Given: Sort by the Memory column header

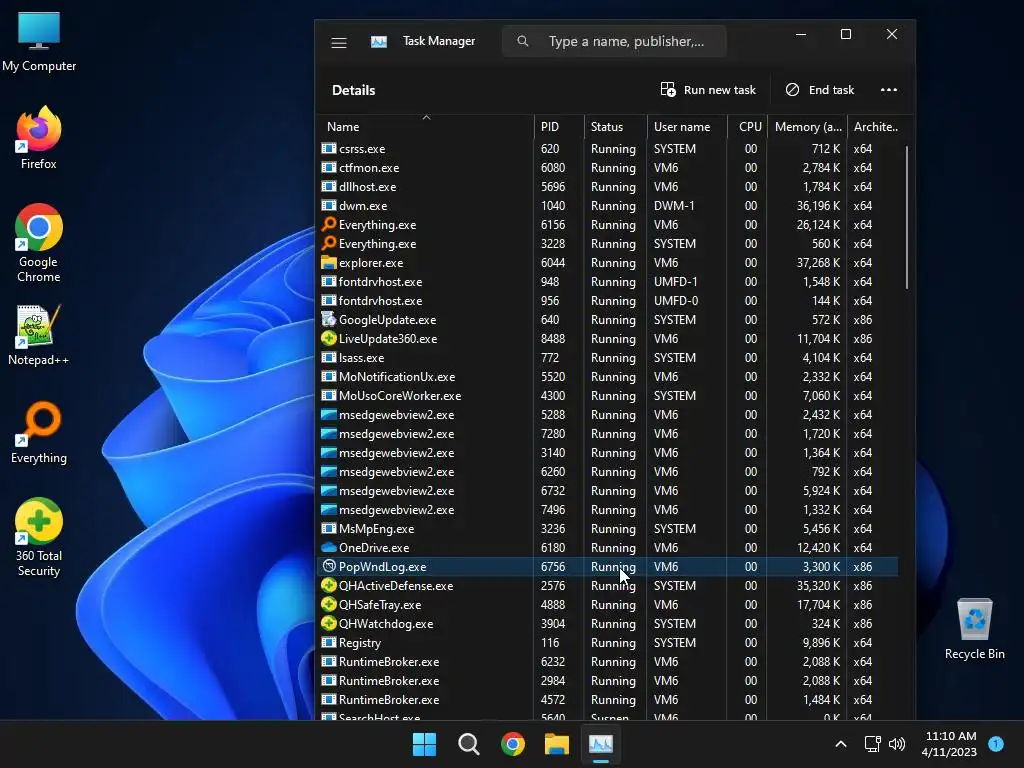Looking at the screenshot, I should point(807,127).
